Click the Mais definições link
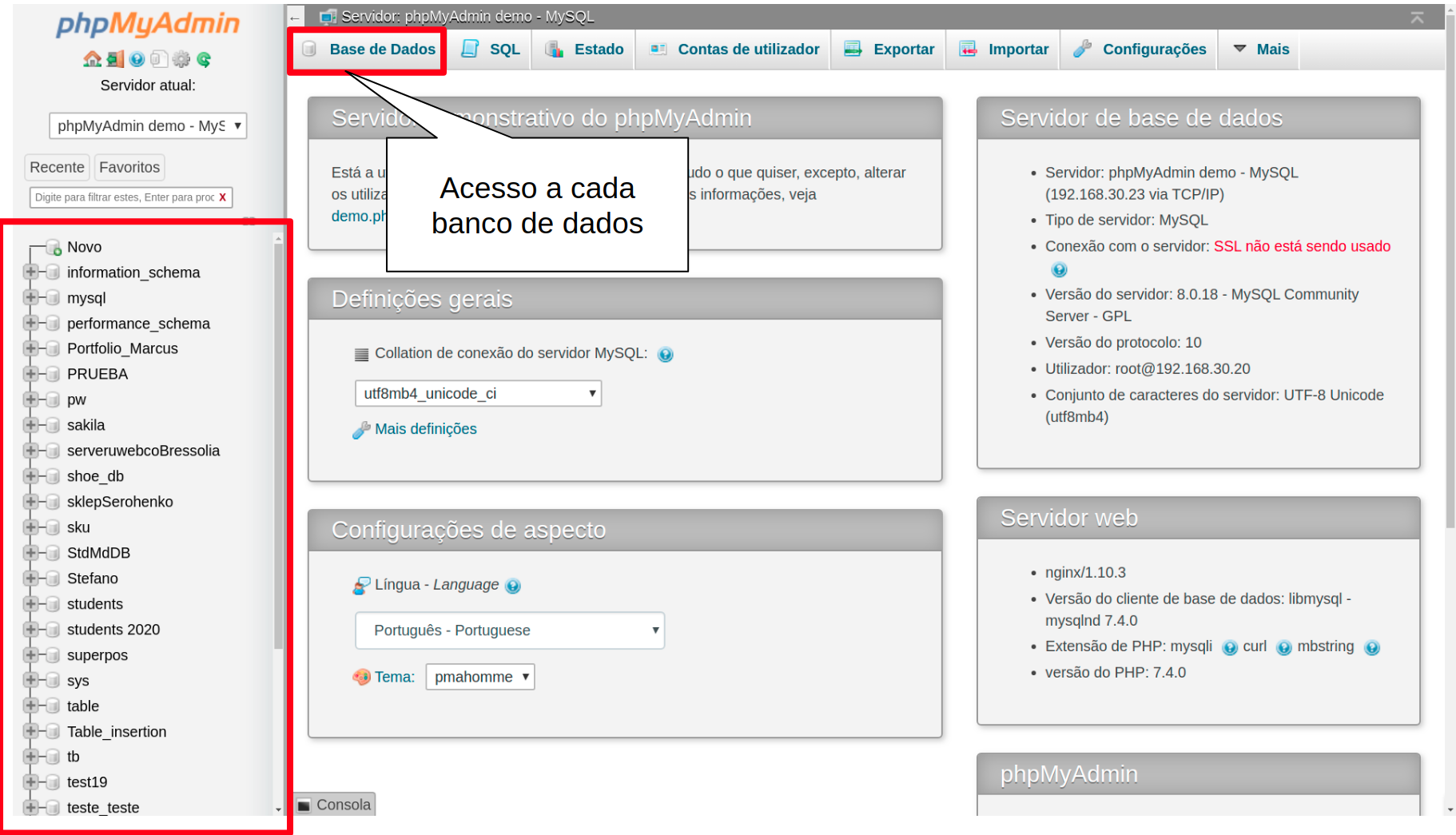 (425, 429)
